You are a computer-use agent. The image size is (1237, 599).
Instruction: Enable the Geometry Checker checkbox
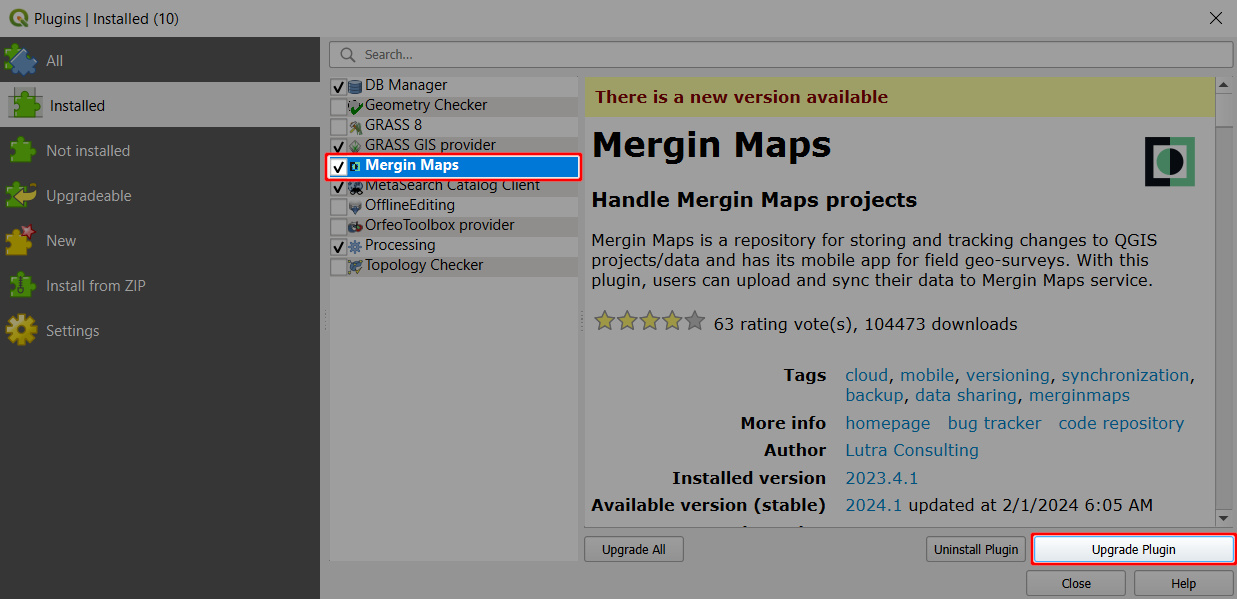(339, 107)
